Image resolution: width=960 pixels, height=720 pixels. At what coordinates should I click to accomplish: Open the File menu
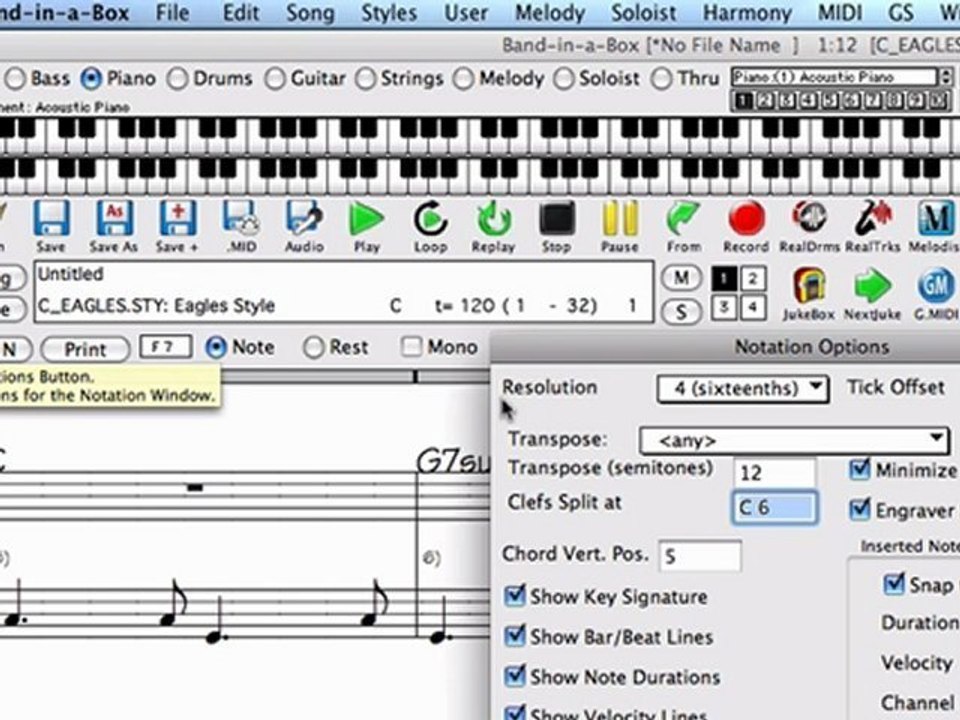tap(172, 12)
